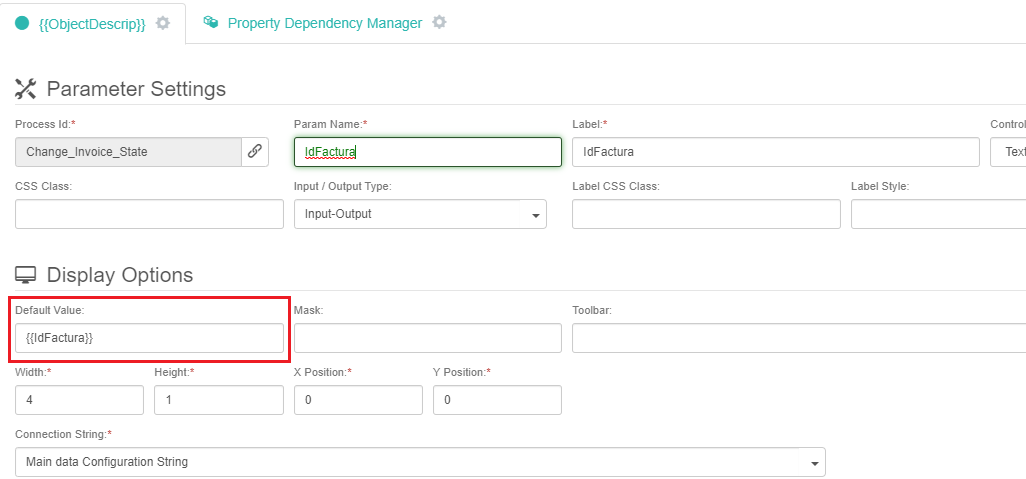The width and height of the screenshot is (1026, 479).
Task: Select the {{ObjectDescrip}} tab
Action: pyautogui.click(x=92, y=24)
